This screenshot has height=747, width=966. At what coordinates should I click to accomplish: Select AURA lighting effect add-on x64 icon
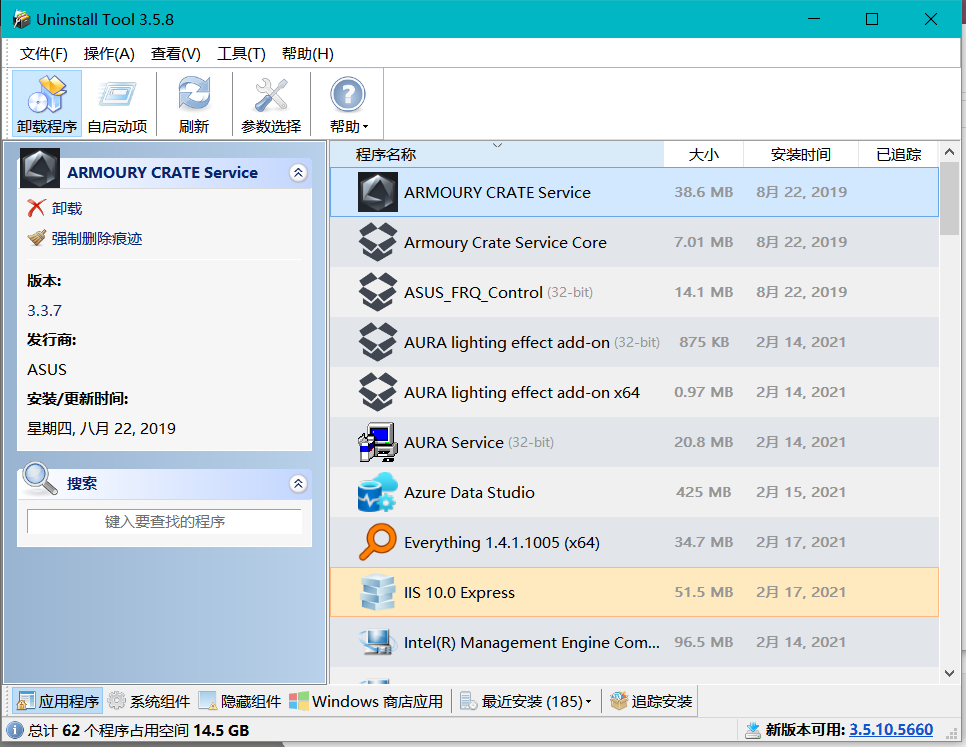click(x=378, y=392)
